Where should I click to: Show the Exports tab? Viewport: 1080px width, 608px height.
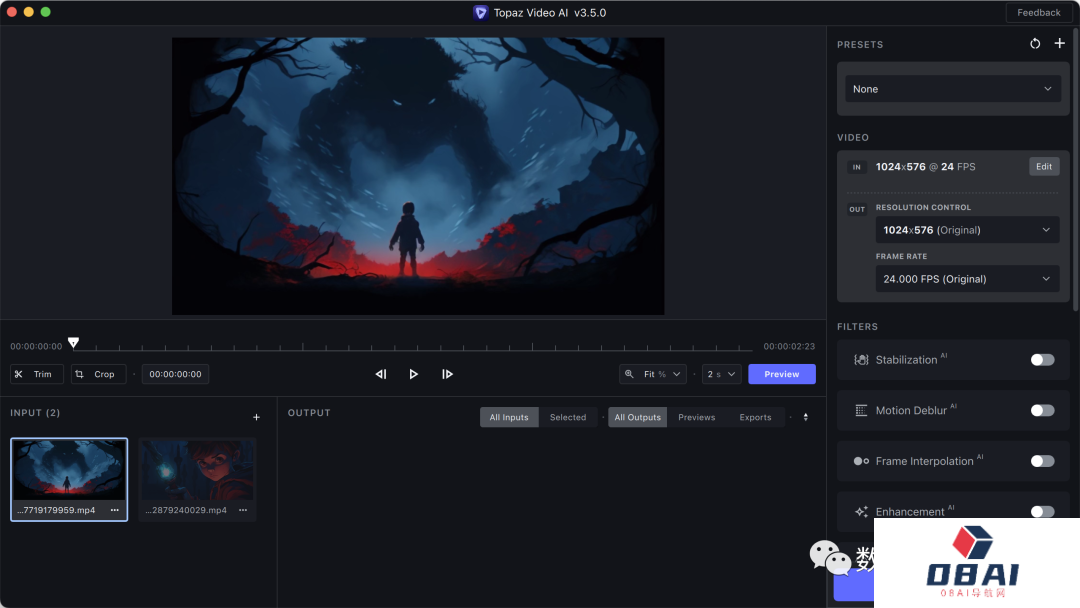click(755, 417)
